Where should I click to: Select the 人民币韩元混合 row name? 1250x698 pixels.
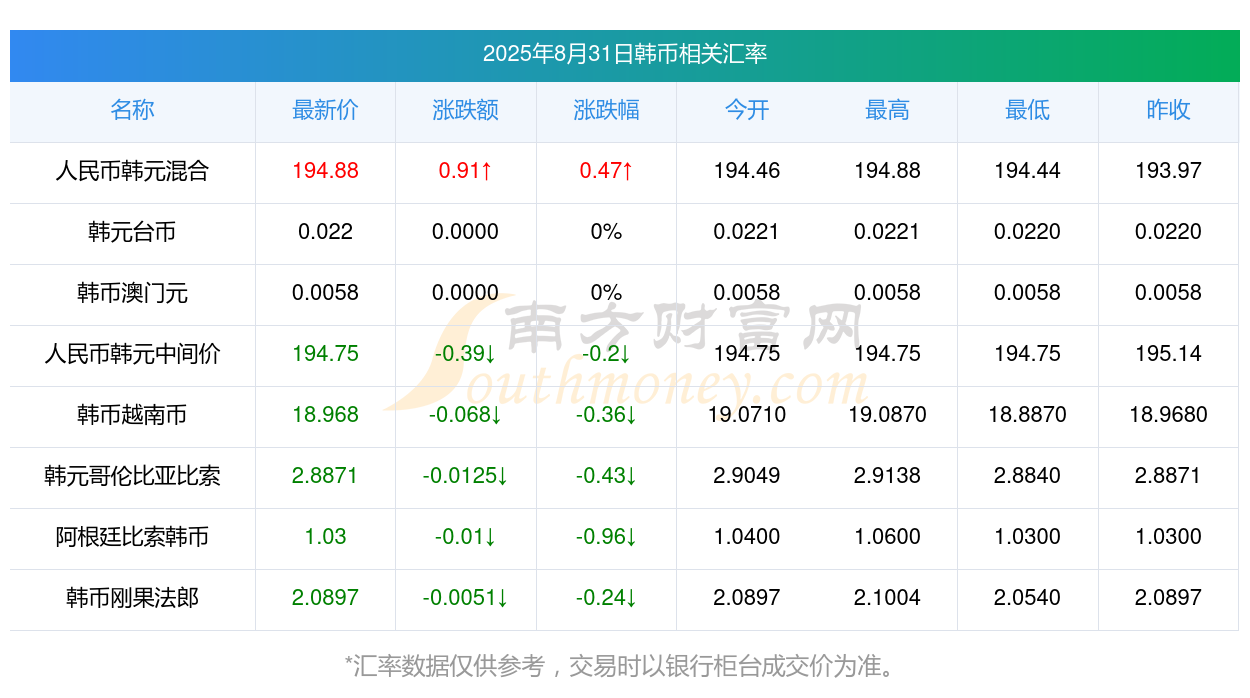coord(132,171)
